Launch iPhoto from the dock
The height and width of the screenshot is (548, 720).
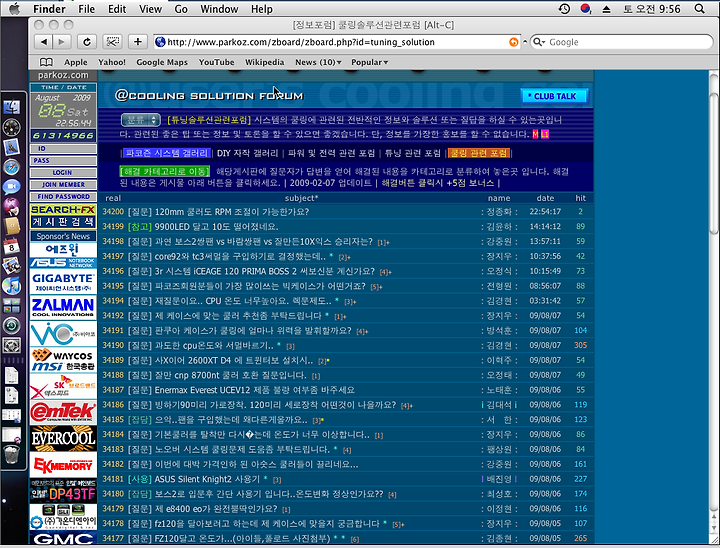[x=11, y=266]
